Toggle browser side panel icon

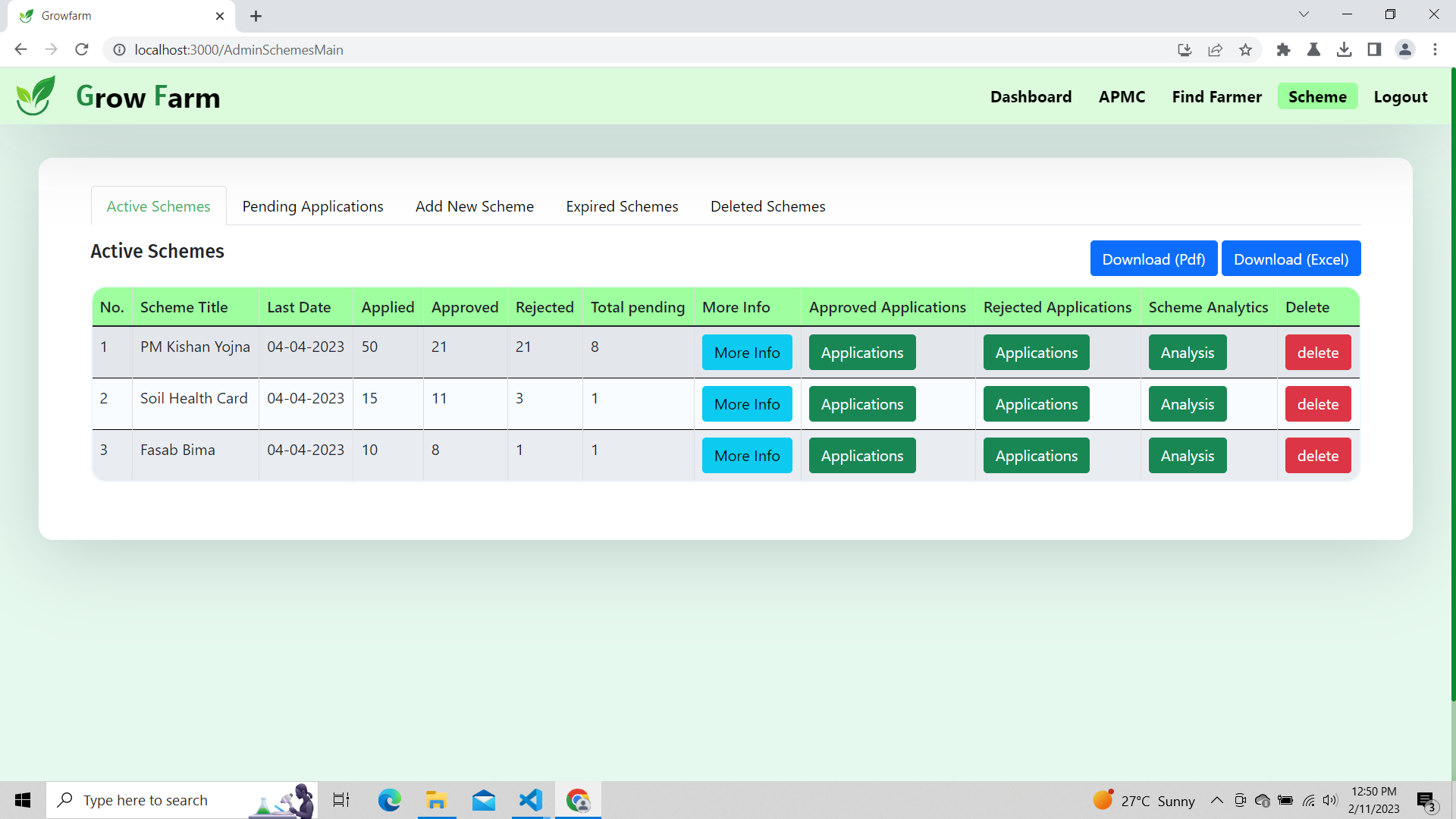1374,50
